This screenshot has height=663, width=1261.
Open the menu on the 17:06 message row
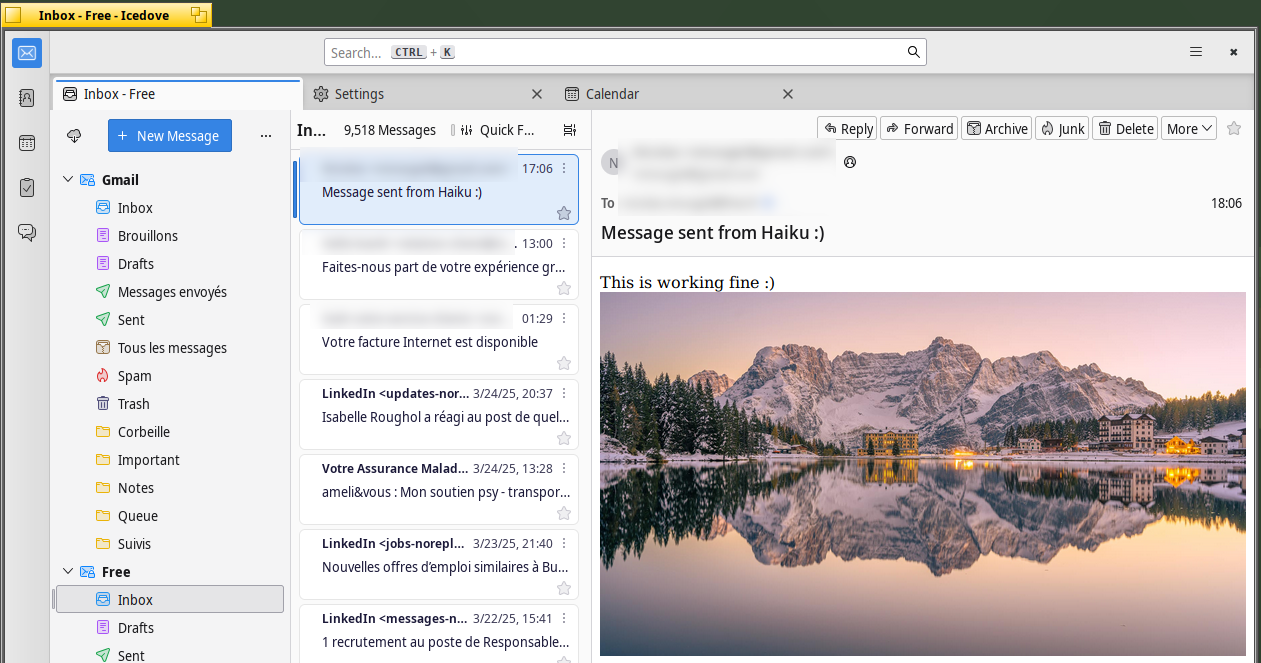point(564,168)
